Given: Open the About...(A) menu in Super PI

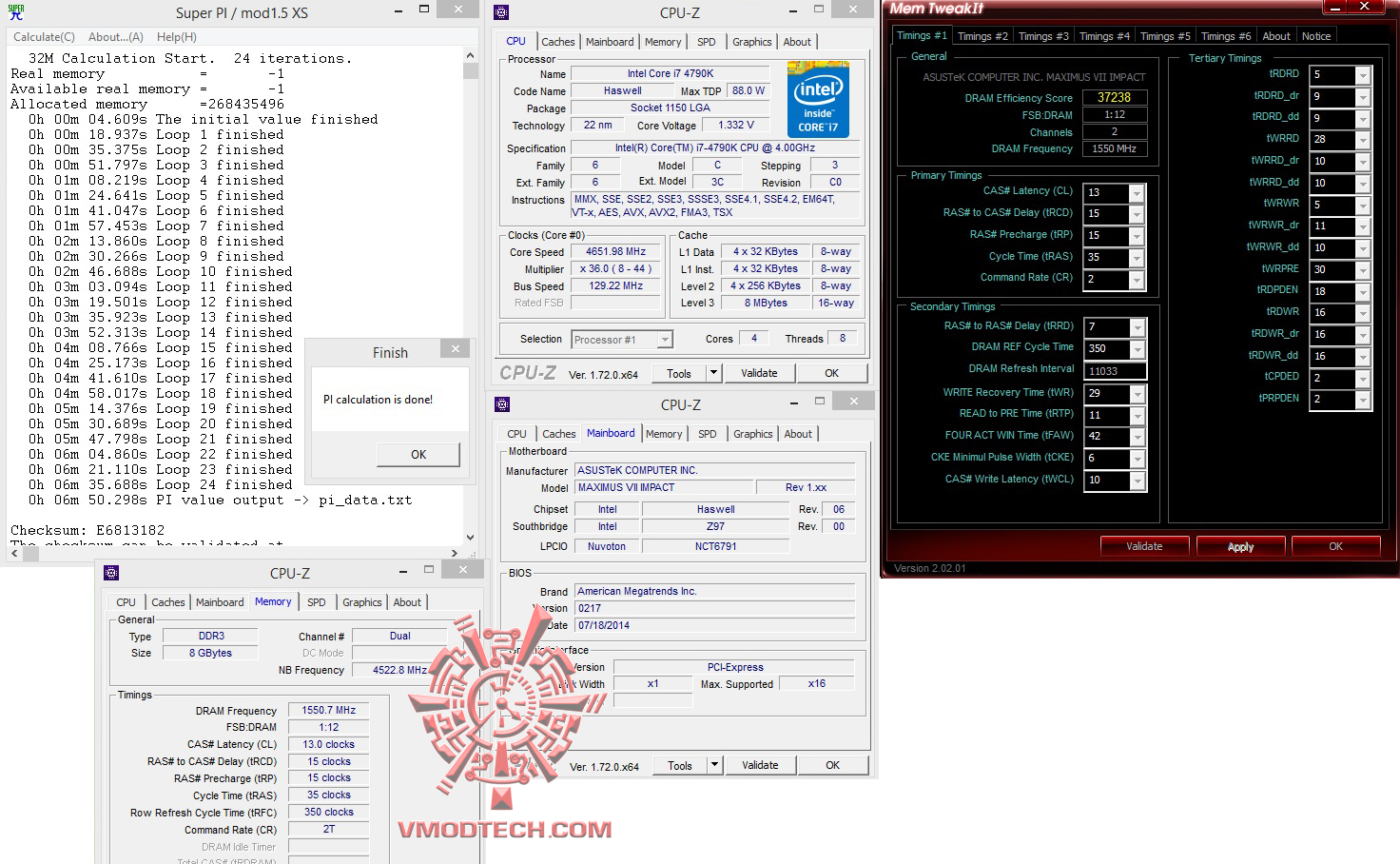Looking at the screenshot, I should pyautogui.click(x=116, y=37).
